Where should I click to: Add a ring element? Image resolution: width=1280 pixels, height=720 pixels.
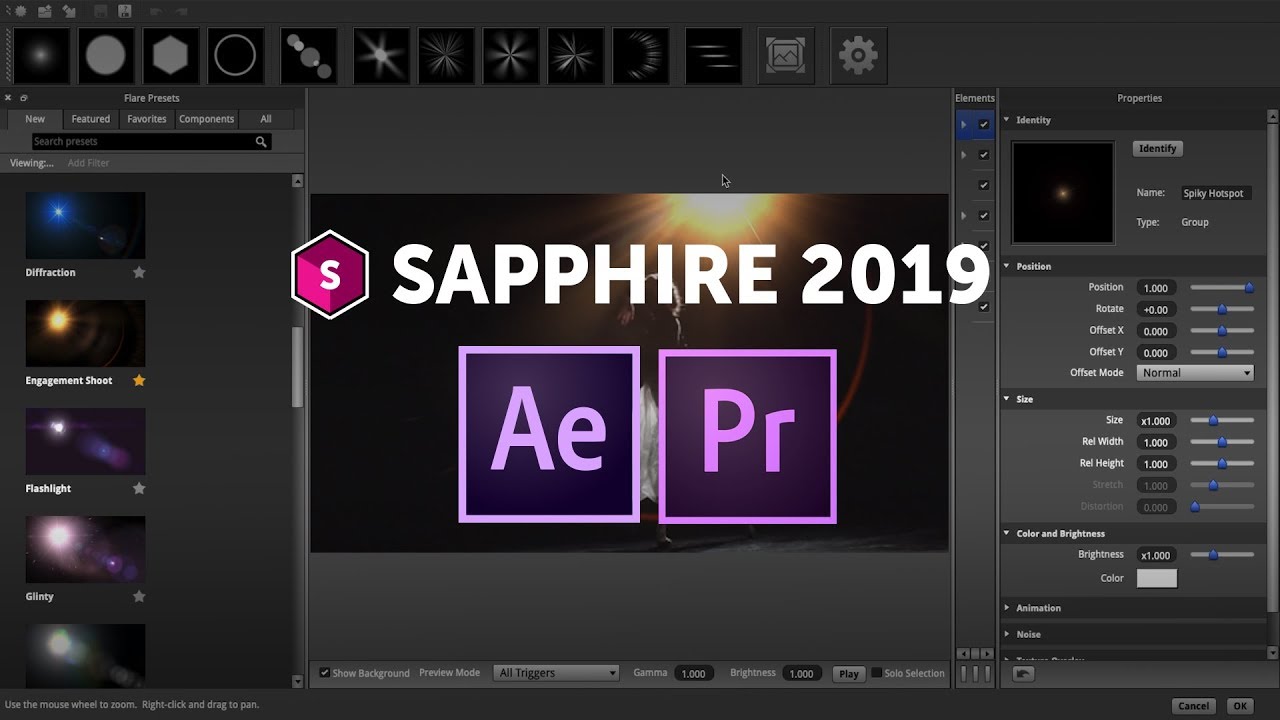[236, 55]
